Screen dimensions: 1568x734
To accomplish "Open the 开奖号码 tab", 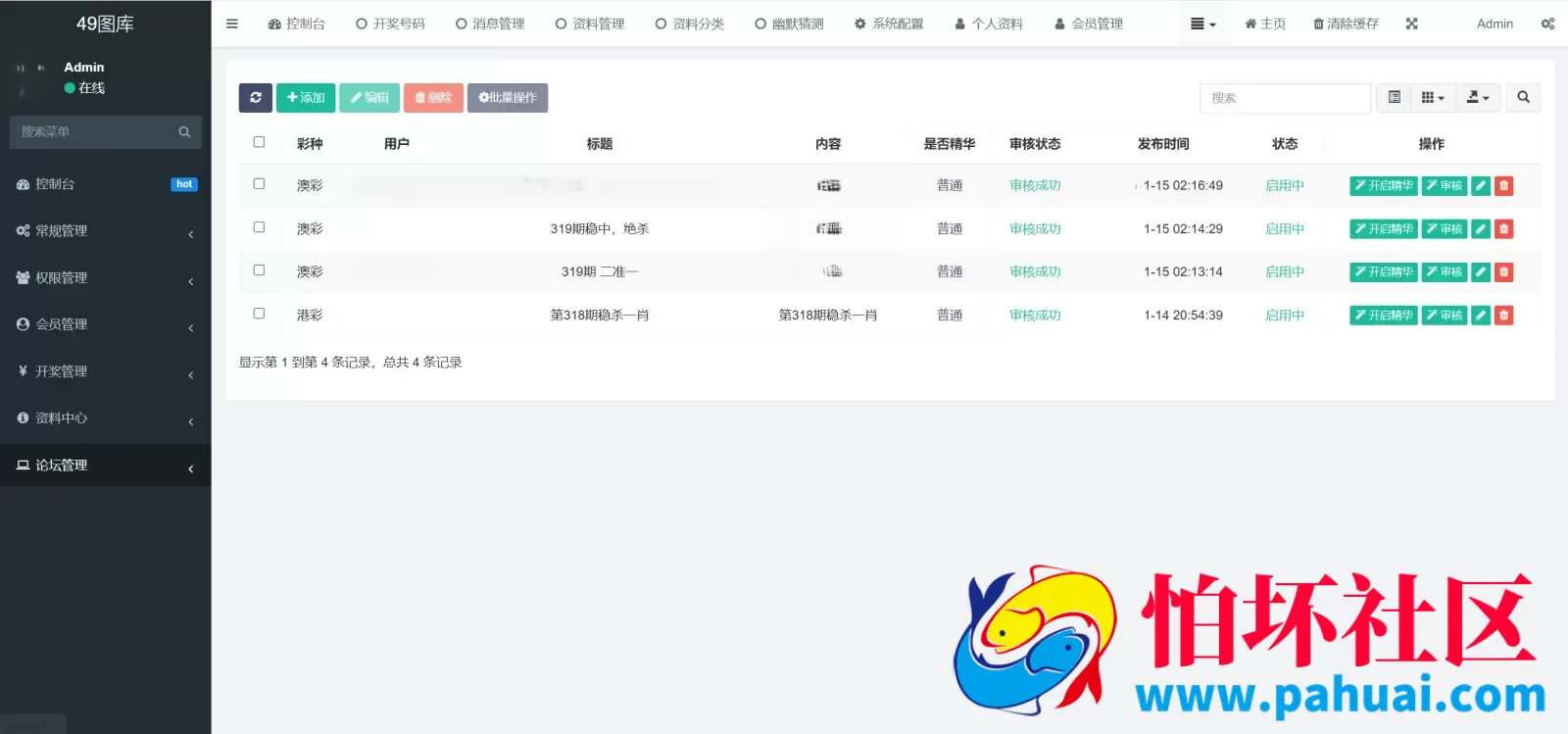I will tap(390, 24).
